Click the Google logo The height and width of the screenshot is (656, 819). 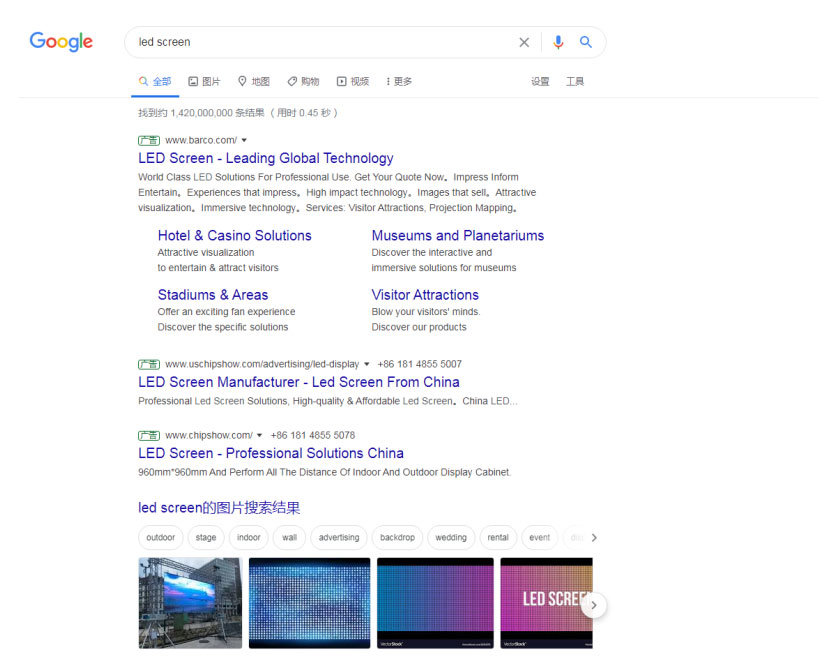(x=60, y=42)
